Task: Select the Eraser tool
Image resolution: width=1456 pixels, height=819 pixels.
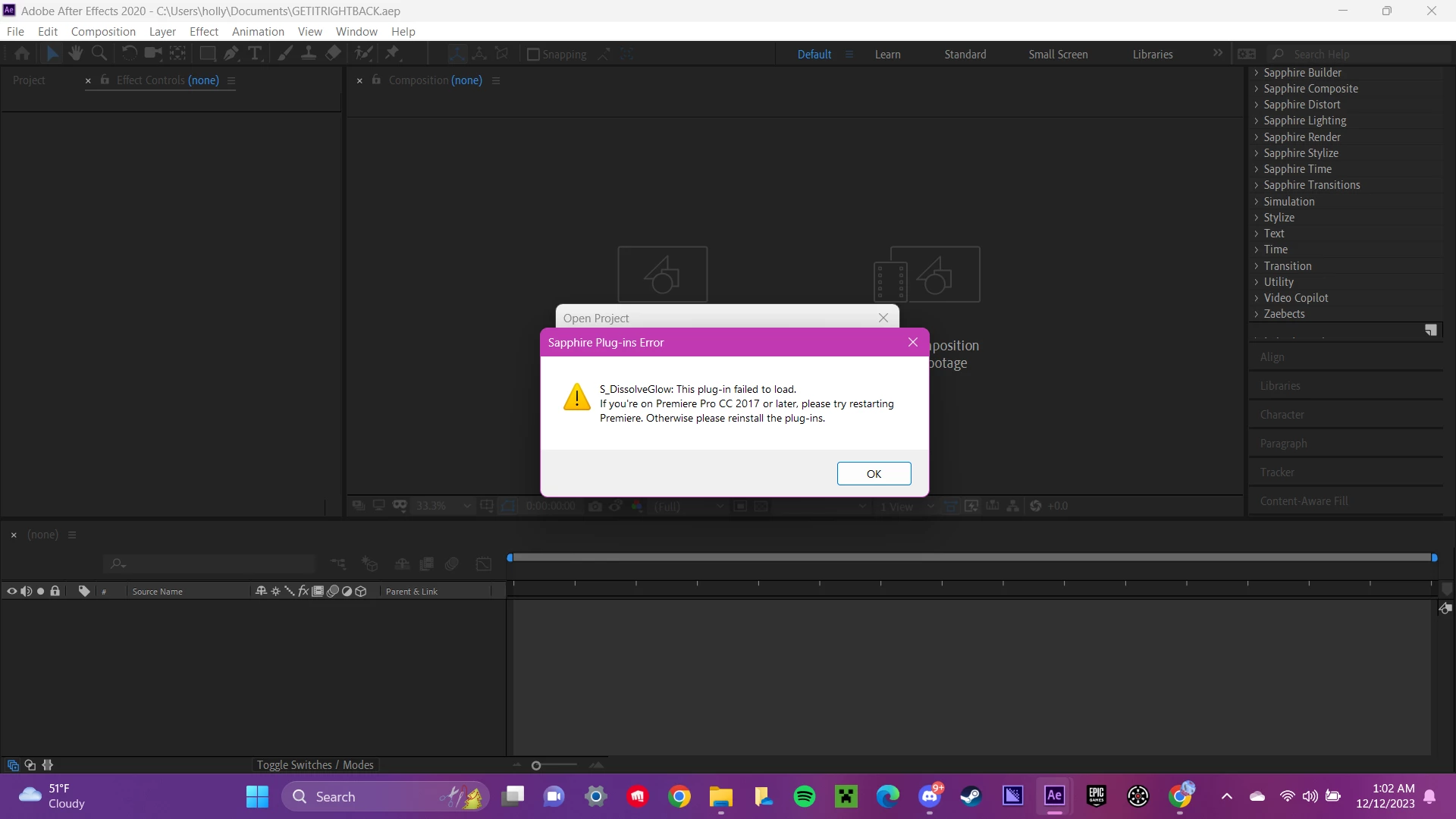Action: pos(333,53)
